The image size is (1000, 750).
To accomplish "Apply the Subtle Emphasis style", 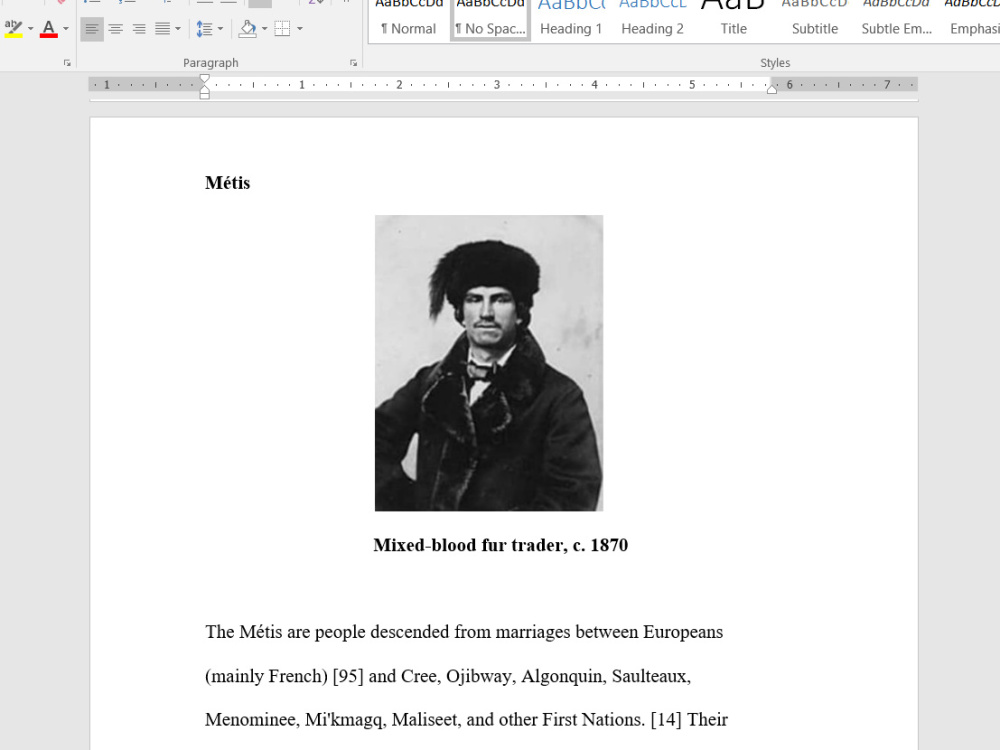I will pyautogui.click(x=897, y=19).
